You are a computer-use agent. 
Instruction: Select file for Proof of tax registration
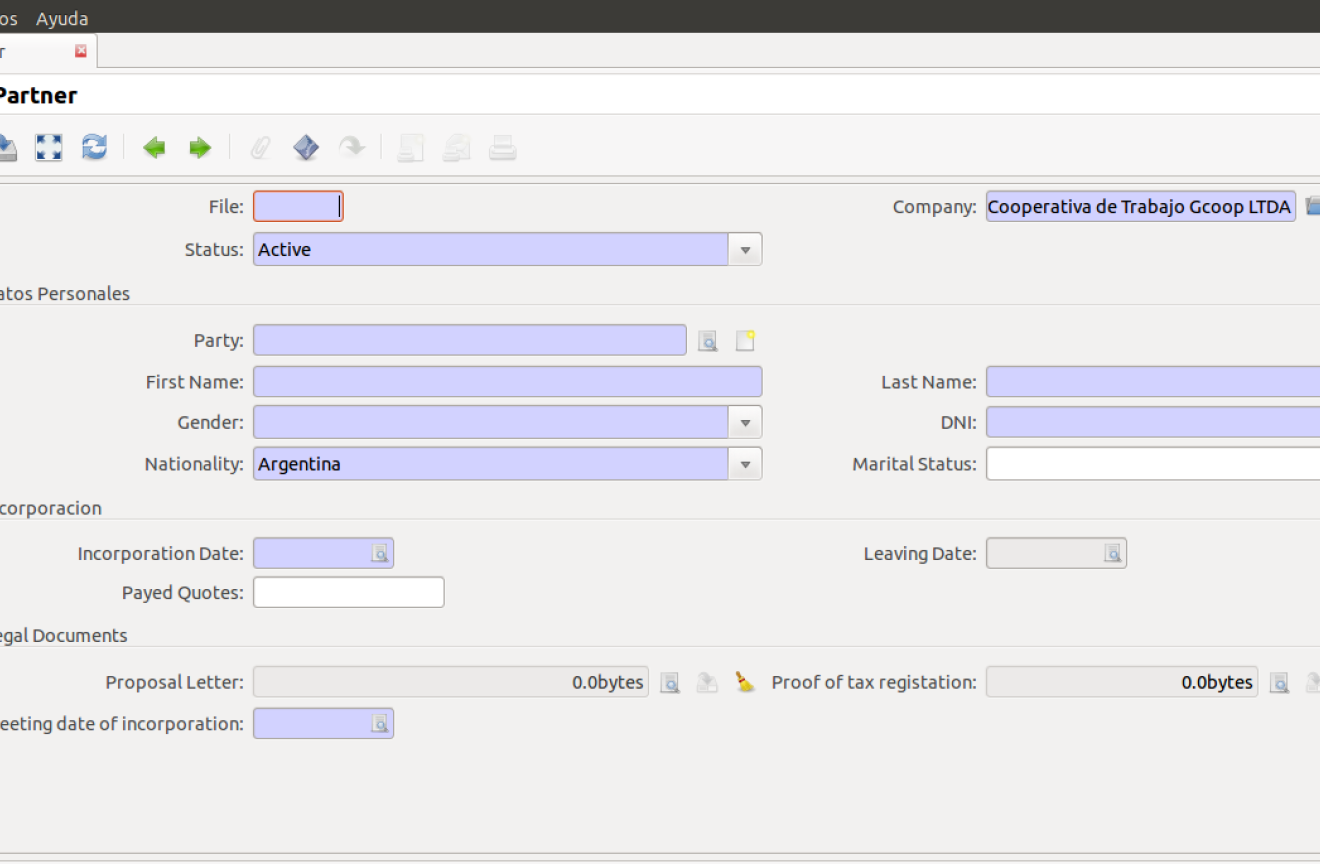click(1279, 683)
